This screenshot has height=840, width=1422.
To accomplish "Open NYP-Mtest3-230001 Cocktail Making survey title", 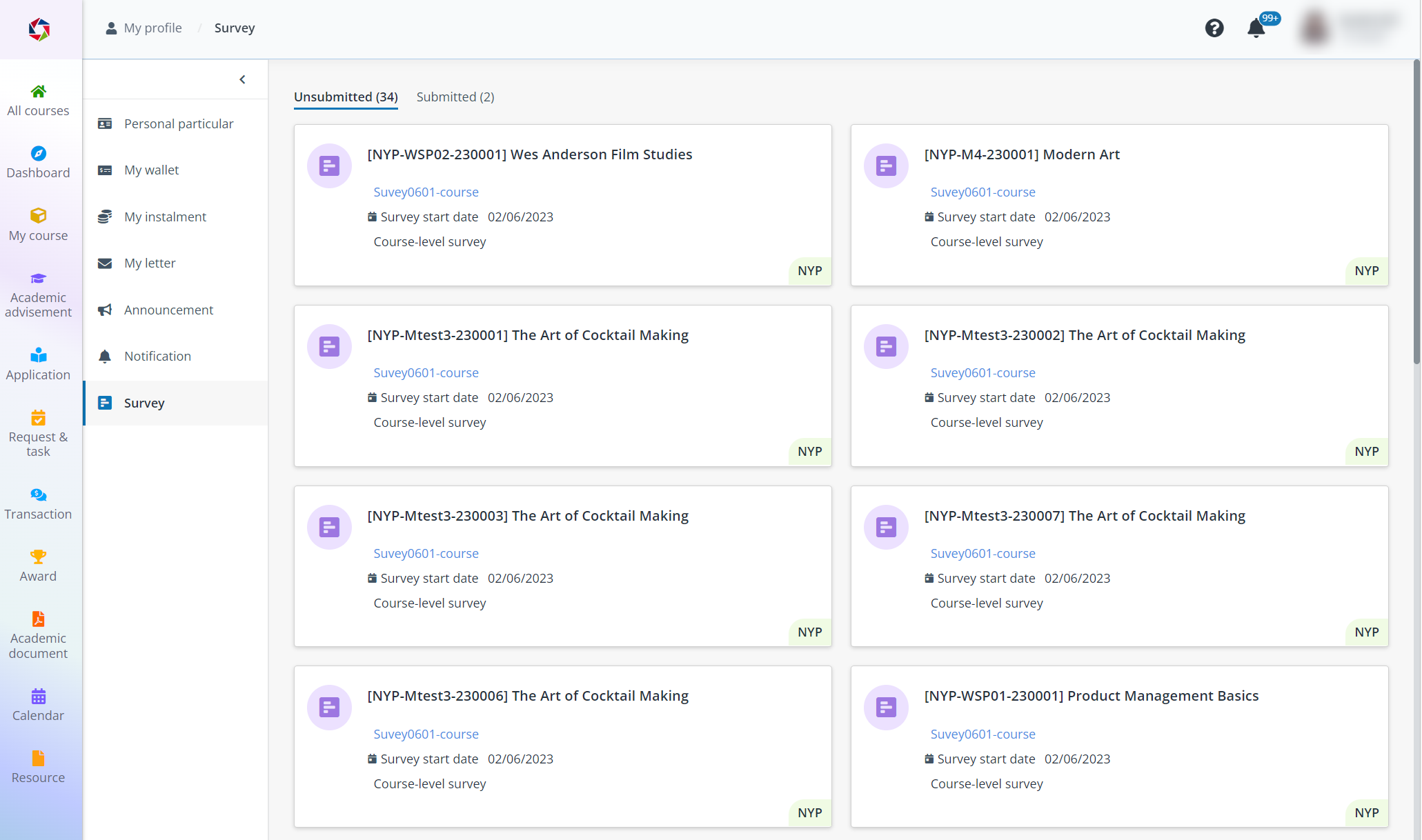I will coord(528,335).
